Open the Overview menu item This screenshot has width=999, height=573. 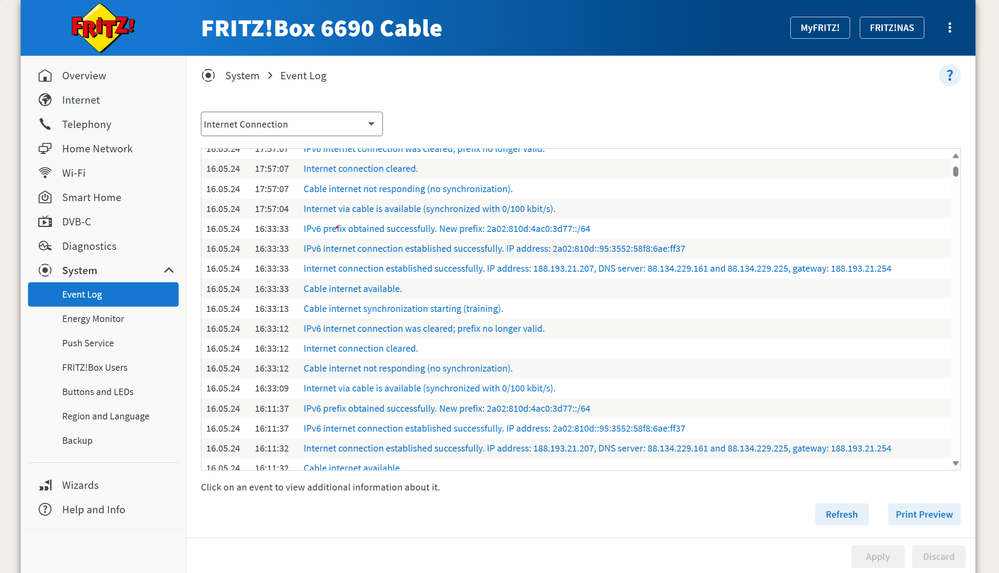pos(84,75)
